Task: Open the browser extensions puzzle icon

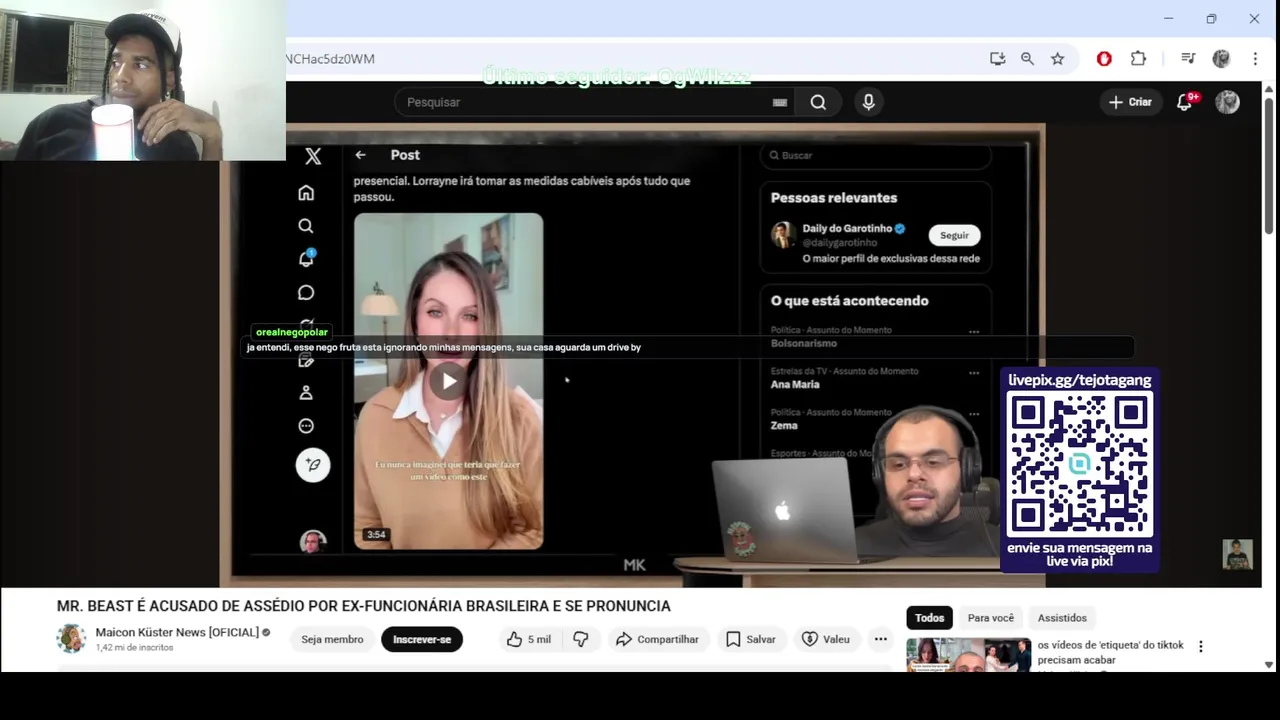Action: point(1138,59)
